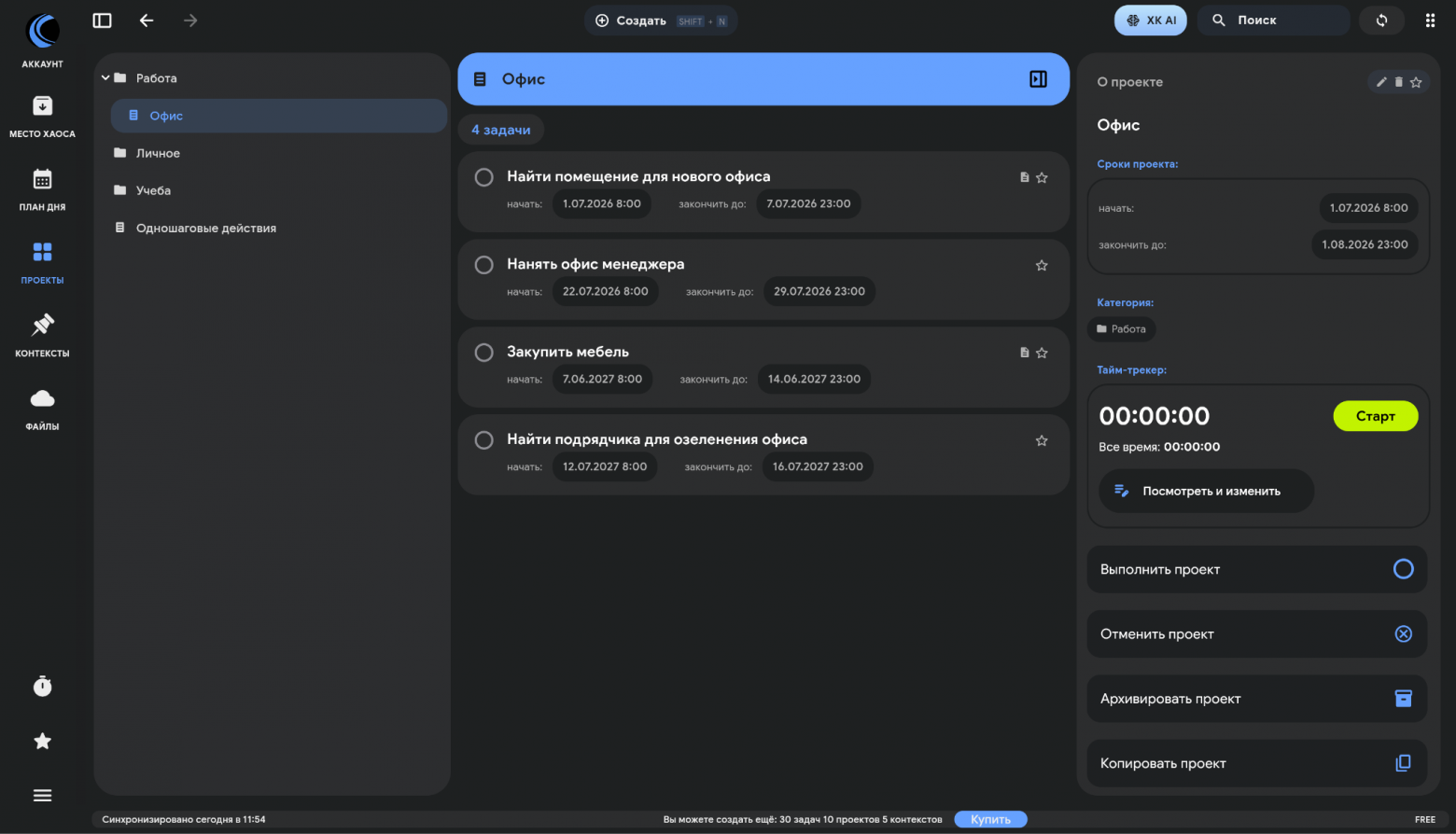Complete task Закупить мебель
The image size is (1456, 834).
click(x=483, y=353)
